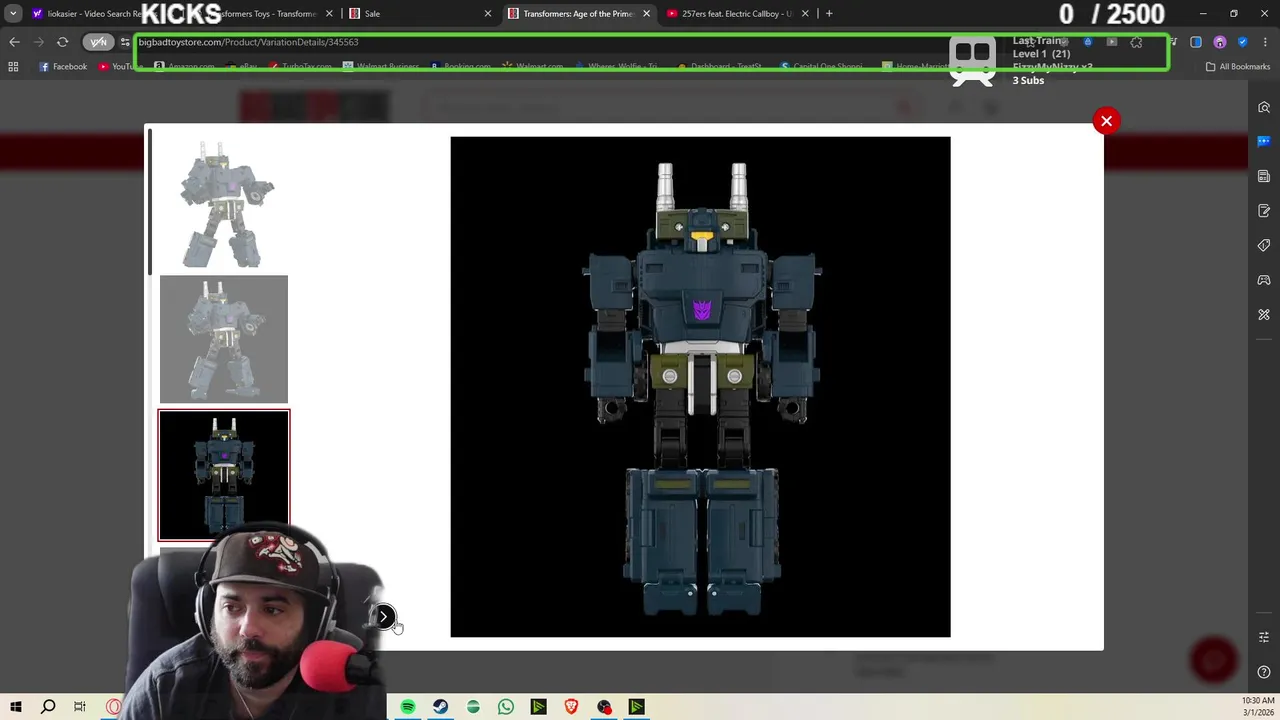Open Windows taskbar search
The image size is (1280, 720).
(x=48, y=707)
